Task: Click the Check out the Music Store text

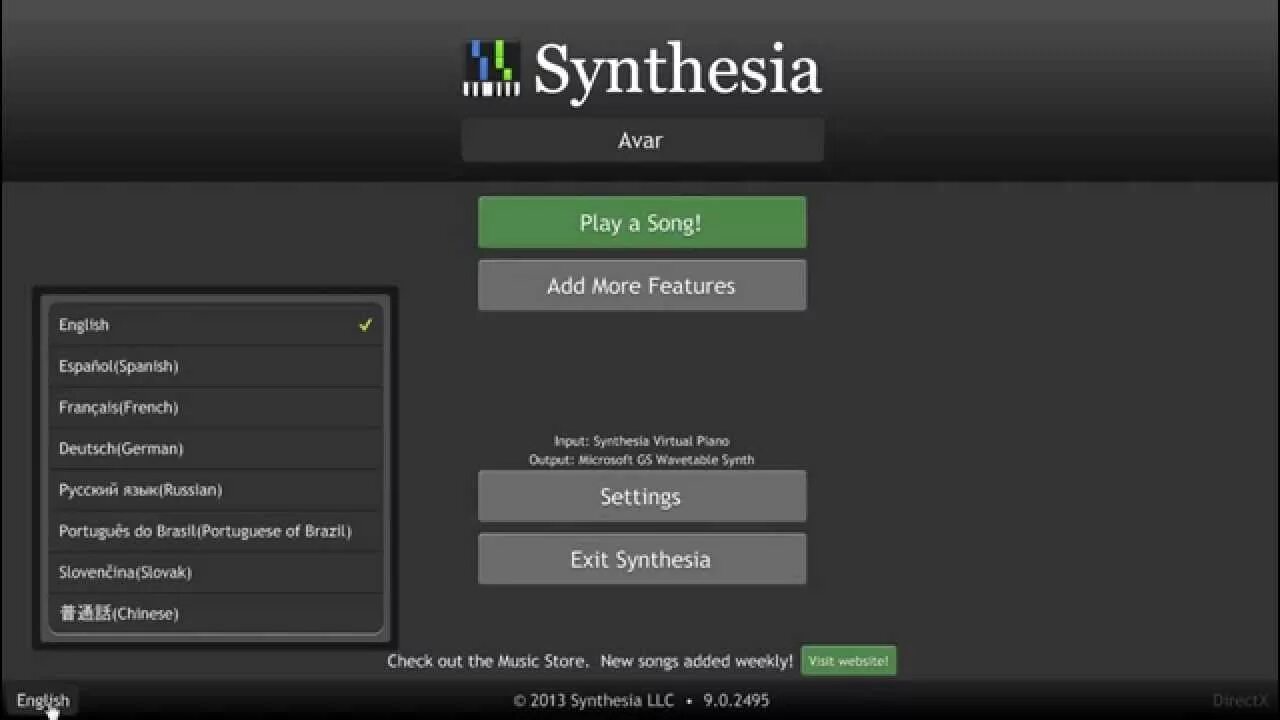Action: [590, 661]
